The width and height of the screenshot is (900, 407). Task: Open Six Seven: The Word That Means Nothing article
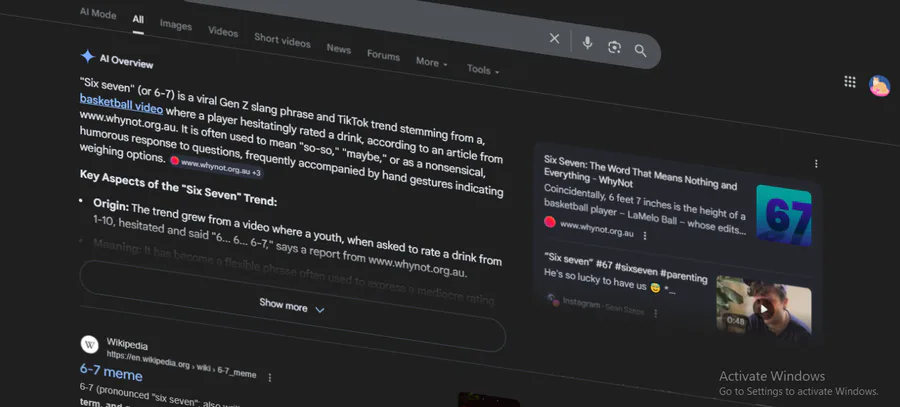tap(640, 170)
